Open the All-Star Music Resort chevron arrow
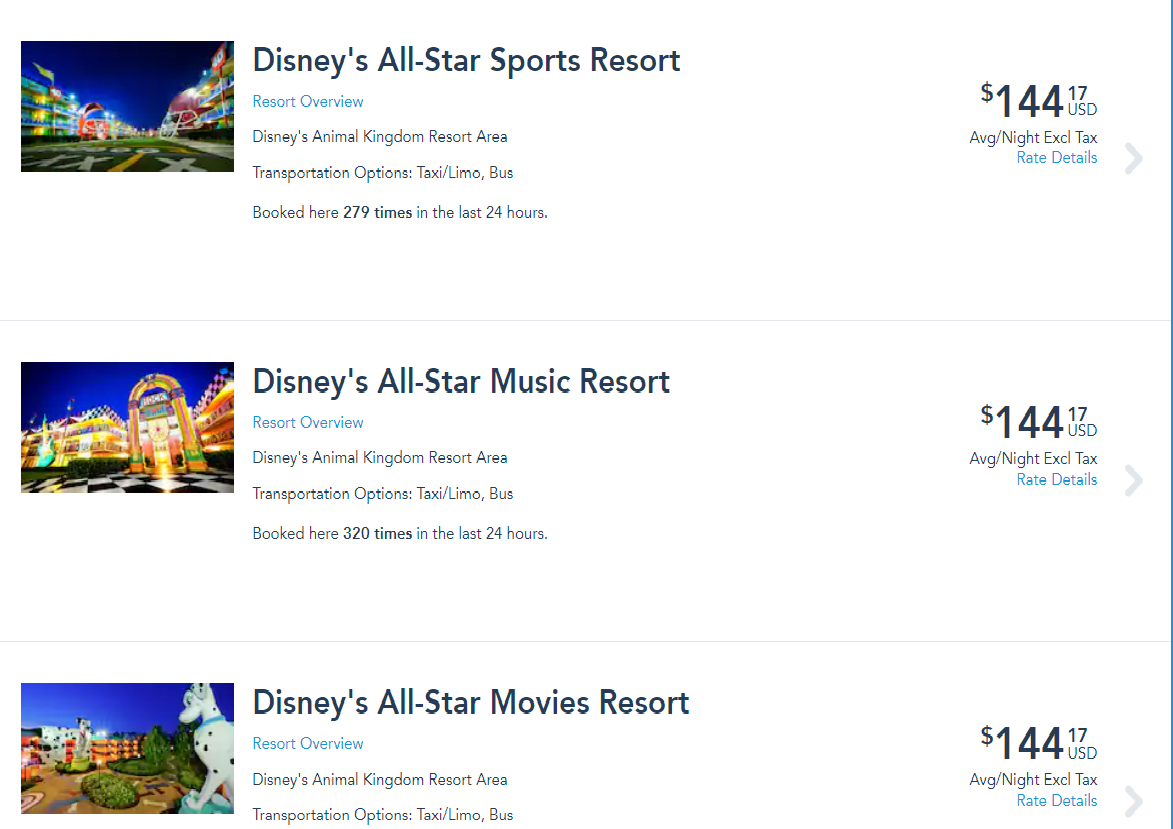This screenshot has width=1173, height=829. coord(1134,480)
